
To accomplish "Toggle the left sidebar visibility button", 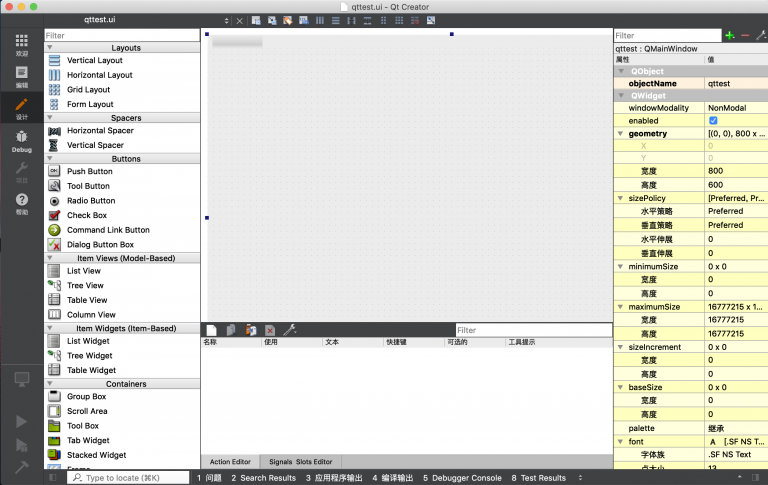I will 53,478.
